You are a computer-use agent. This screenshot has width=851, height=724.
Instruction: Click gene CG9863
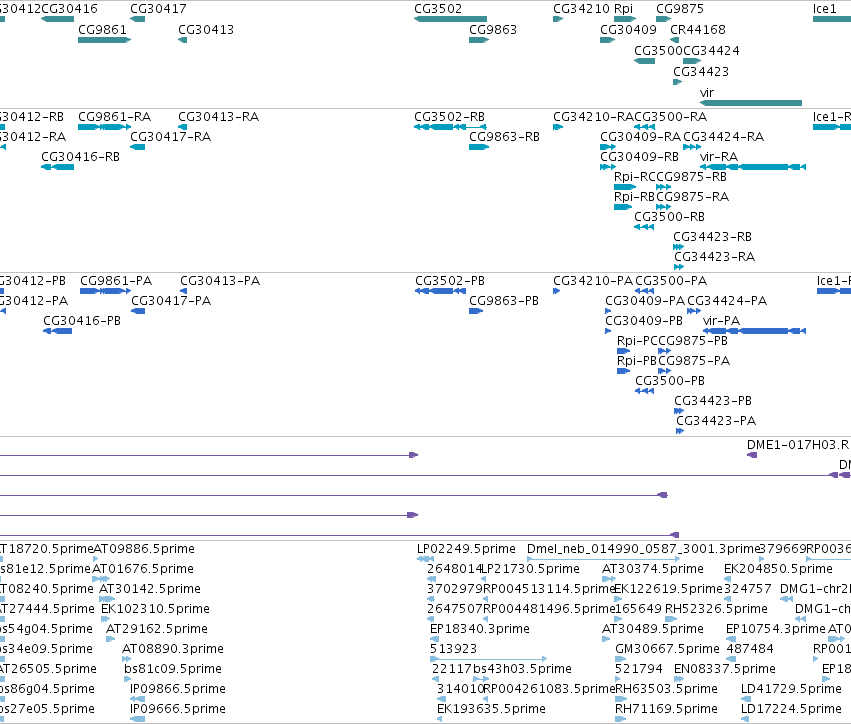pyautogui.click(x=479, y=40)
